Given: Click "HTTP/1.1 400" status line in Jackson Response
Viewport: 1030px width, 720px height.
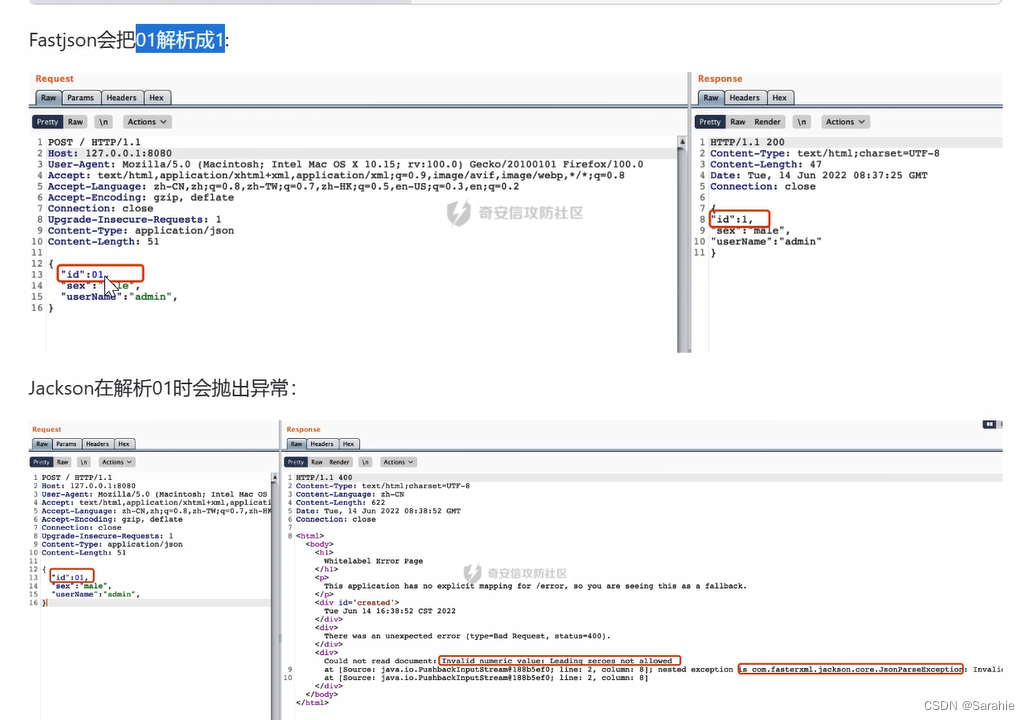Looking at the screenshot, I should pyautogui.click(x=324, y=478).
